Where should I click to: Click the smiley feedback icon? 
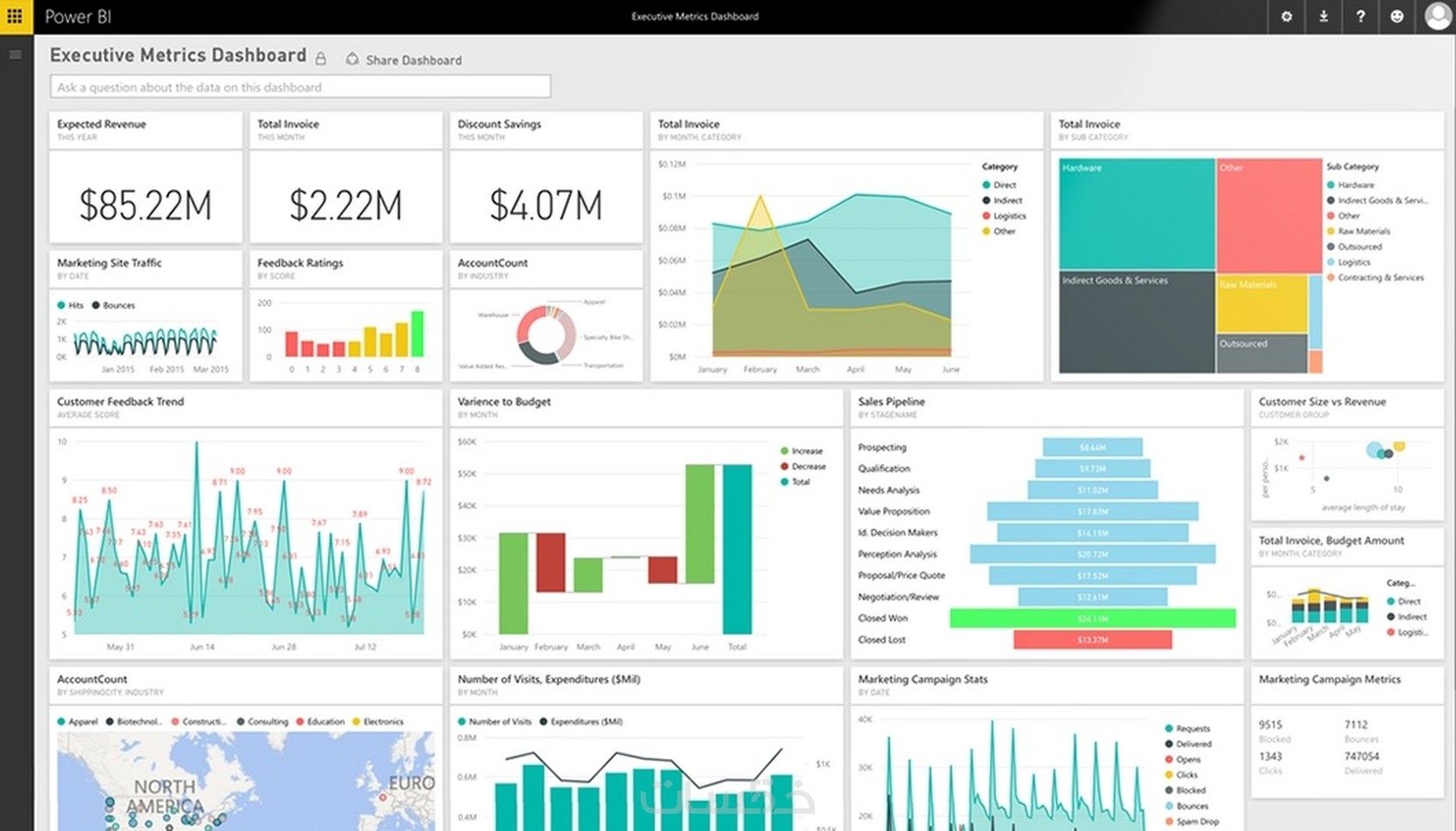[1397, 16]
